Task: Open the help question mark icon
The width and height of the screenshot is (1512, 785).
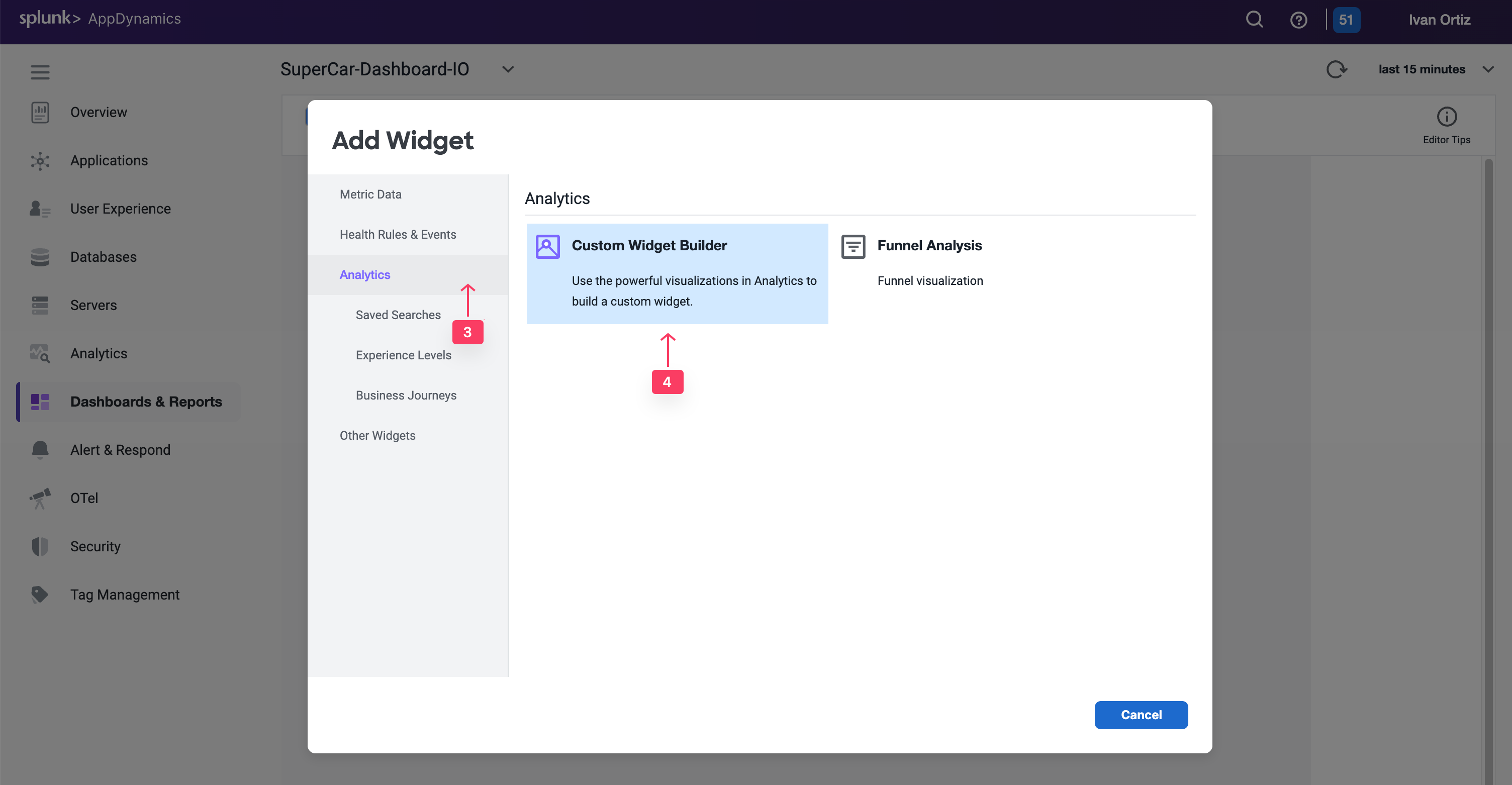Action: (x=1299, y=20)
